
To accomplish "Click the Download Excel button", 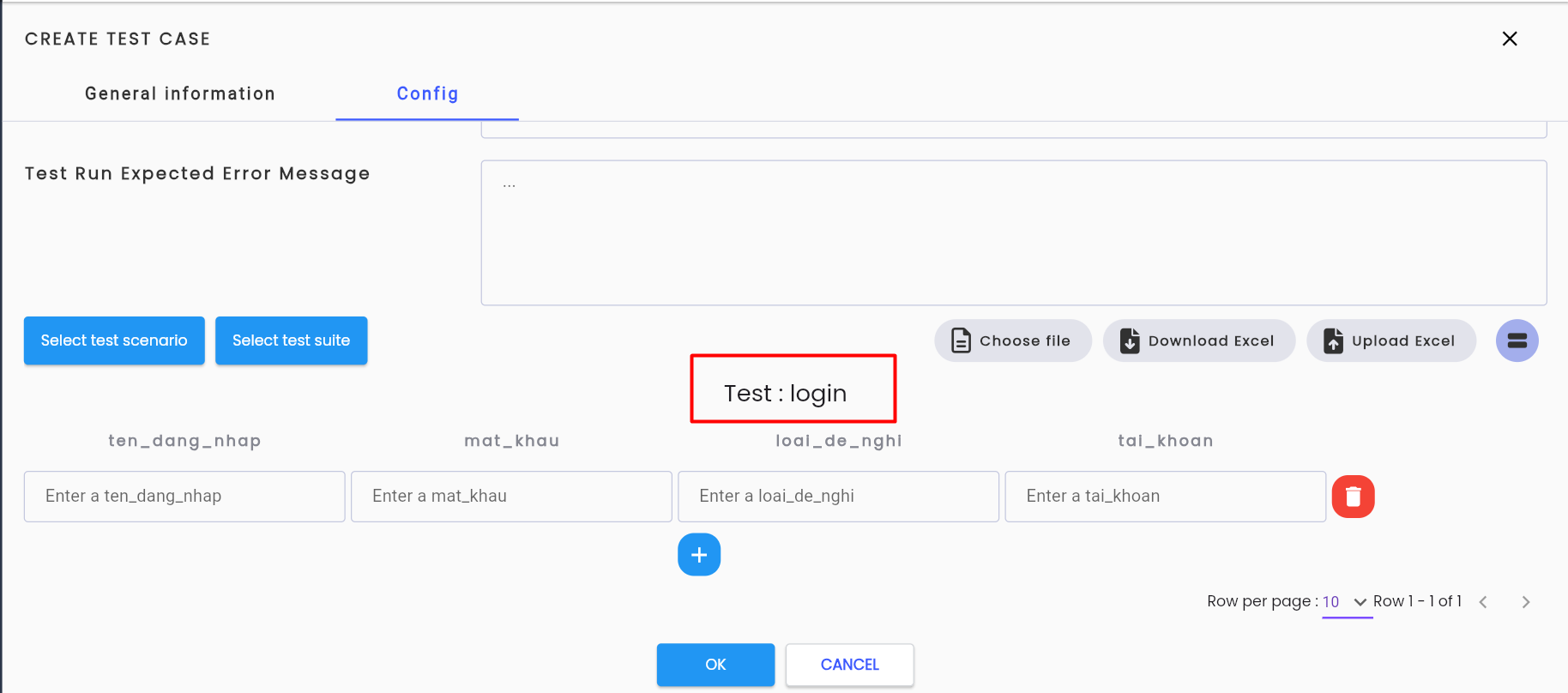I will [x=1198, y=340].
